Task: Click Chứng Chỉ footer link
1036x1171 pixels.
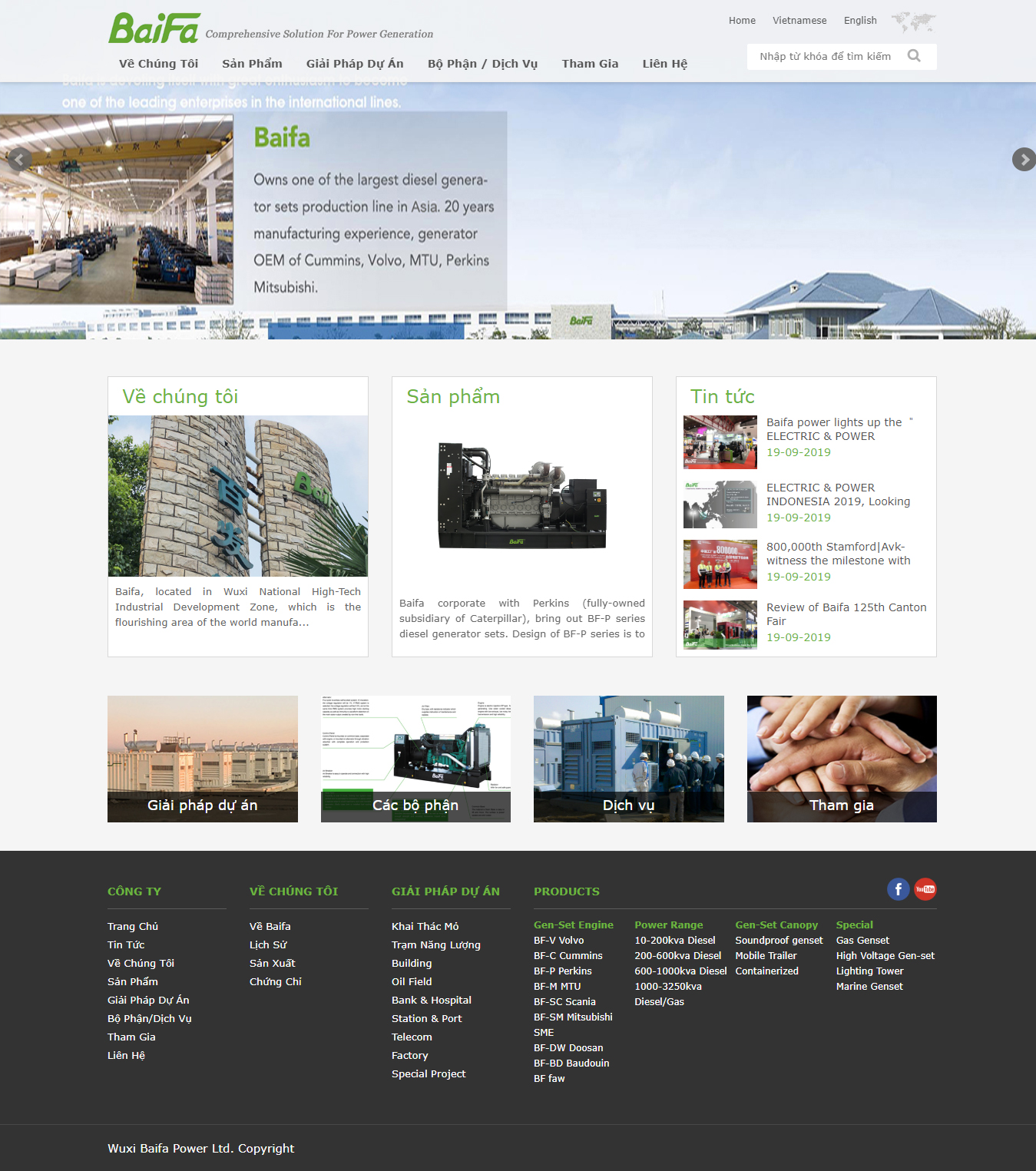Action: pyautogui.click(x=276, y=982)
